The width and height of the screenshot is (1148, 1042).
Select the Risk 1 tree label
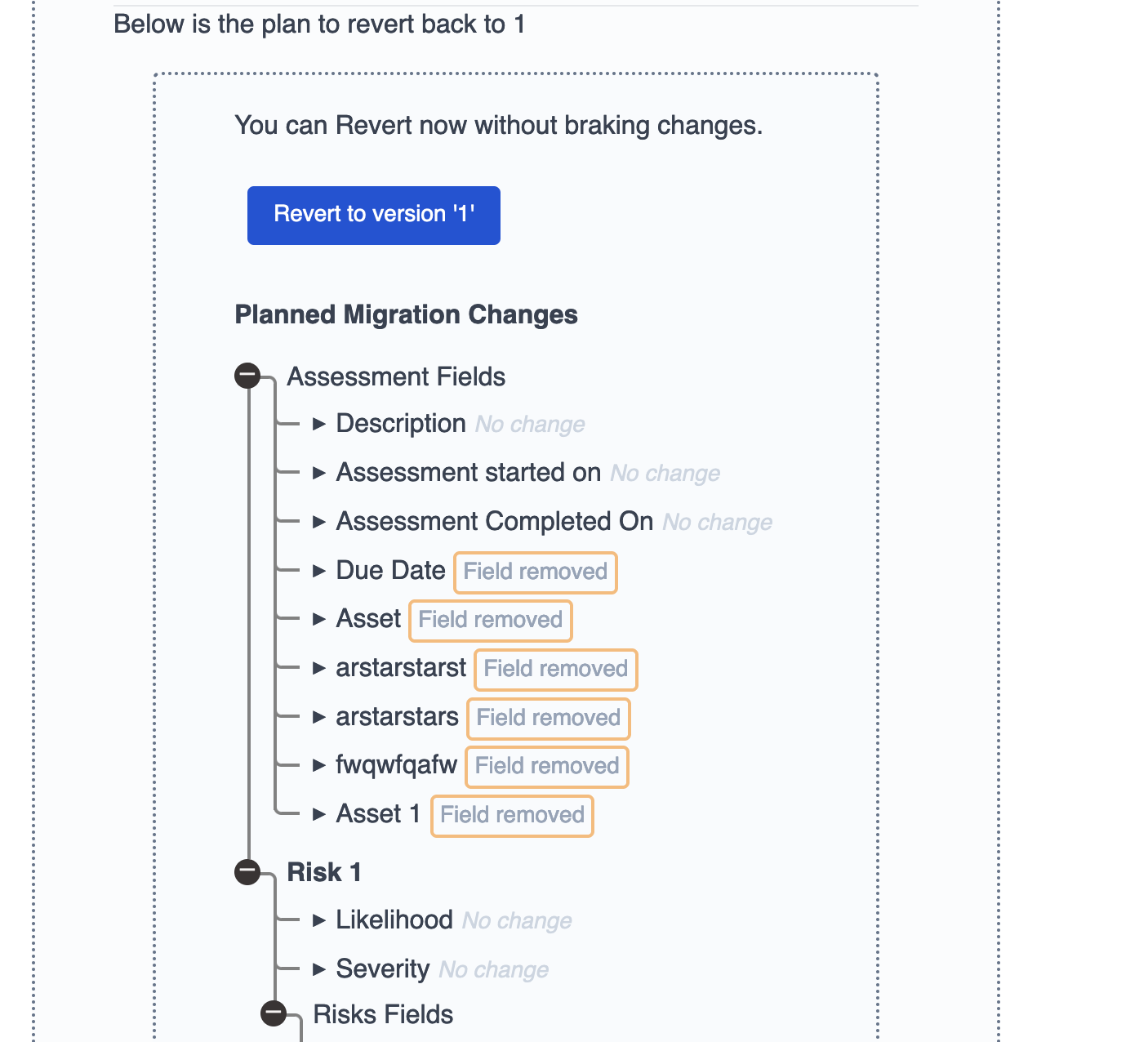[323, 872]
